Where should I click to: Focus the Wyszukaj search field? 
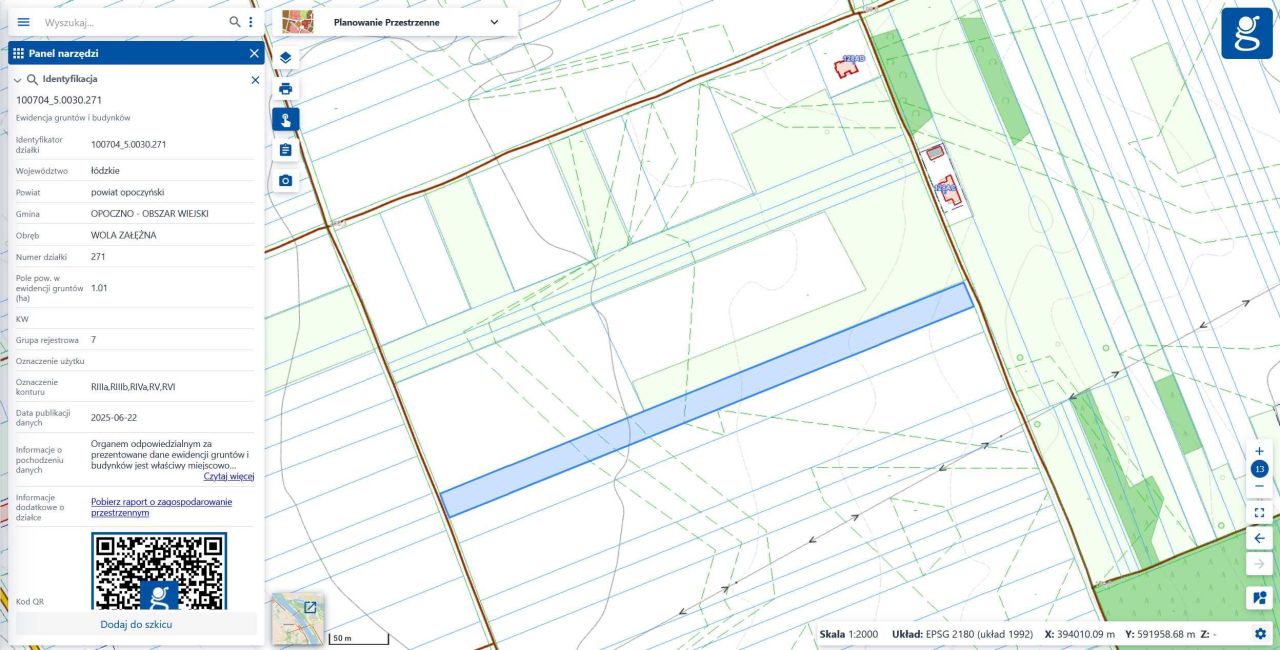coord(133,22)
